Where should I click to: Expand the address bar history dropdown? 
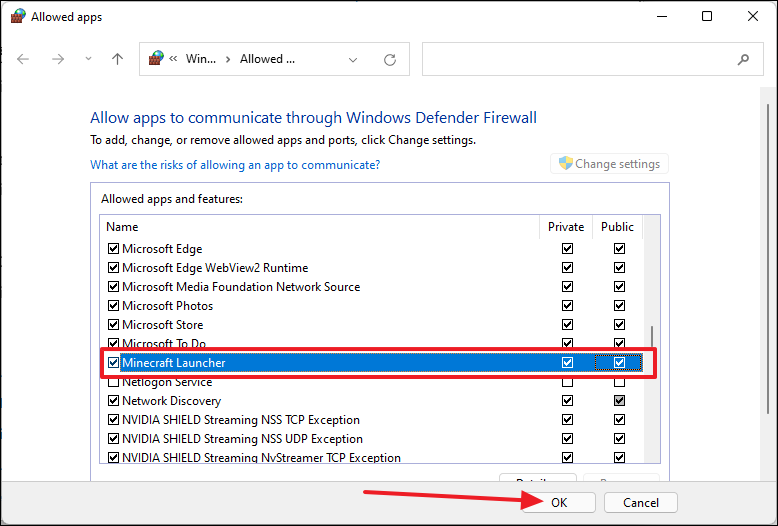353,59
